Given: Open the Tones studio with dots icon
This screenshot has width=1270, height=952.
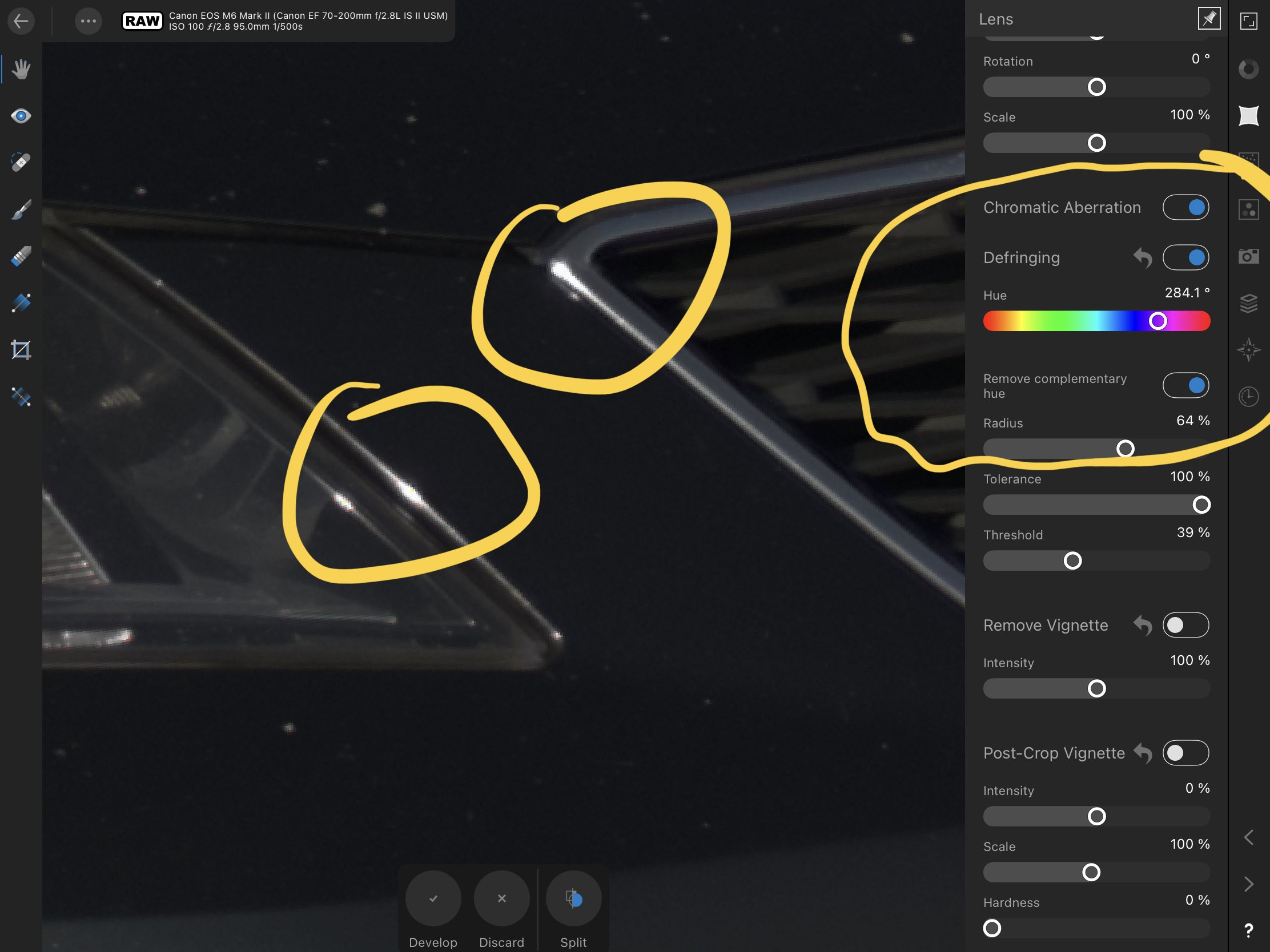Looking at the screenshot, I should coord(1249,209).
